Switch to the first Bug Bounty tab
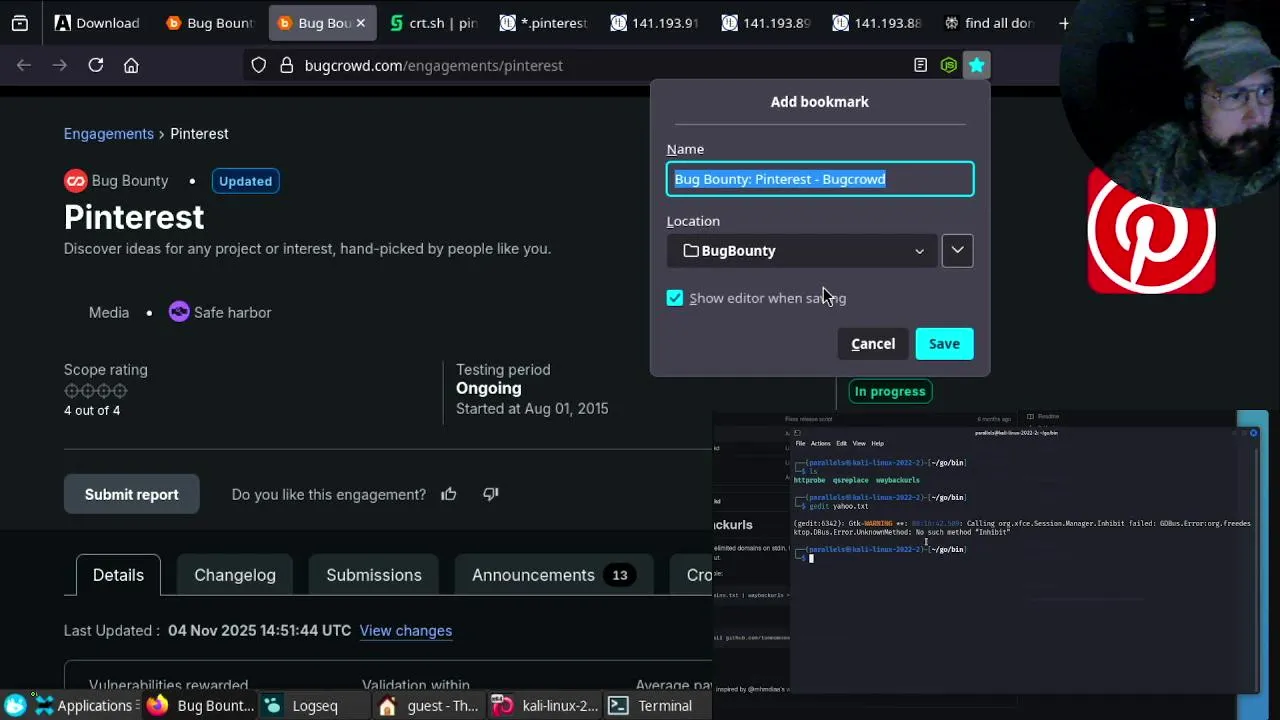This screenshot has width=1280, height=720. click(210, 23)
